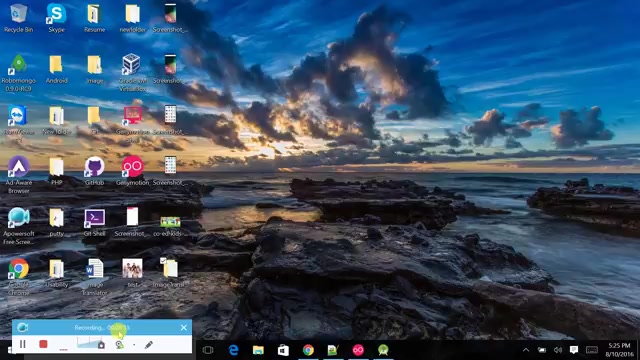Viewport: 640px width, 360px height.
Task: Select the Usability folder on desktop
Action: pos(56,273)
